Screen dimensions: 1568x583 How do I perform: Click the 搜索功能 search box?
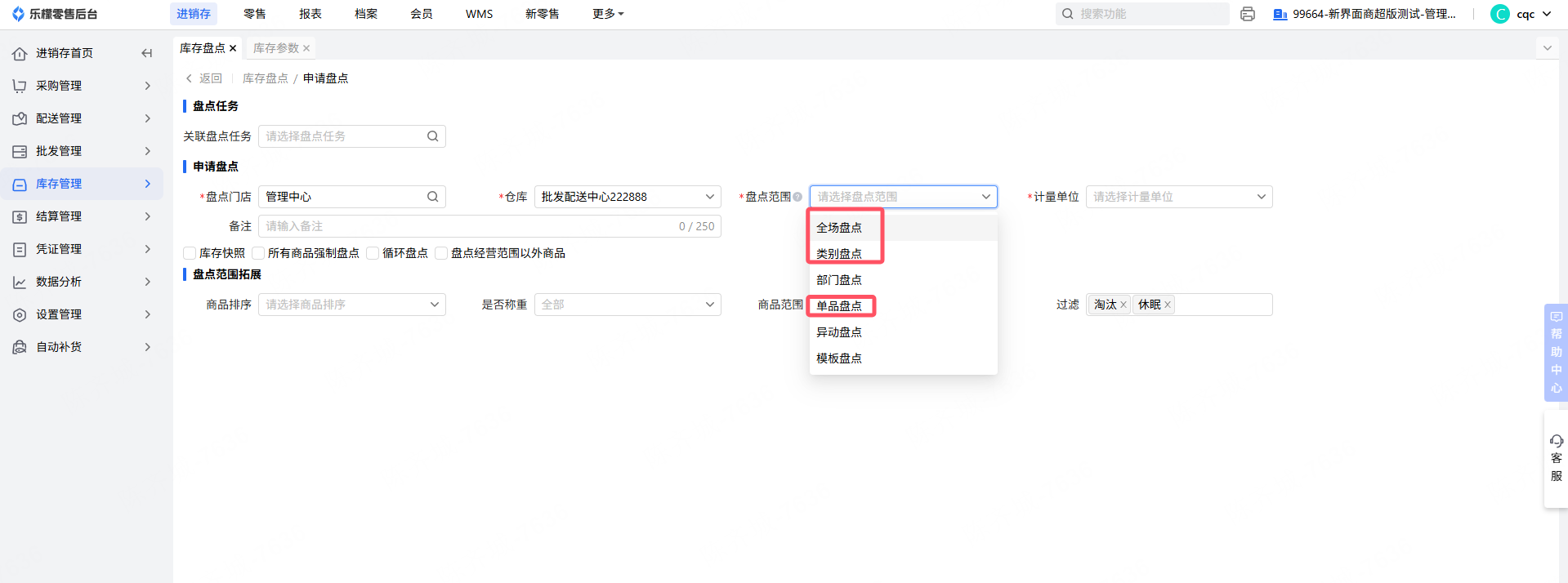click(1142, 14)
